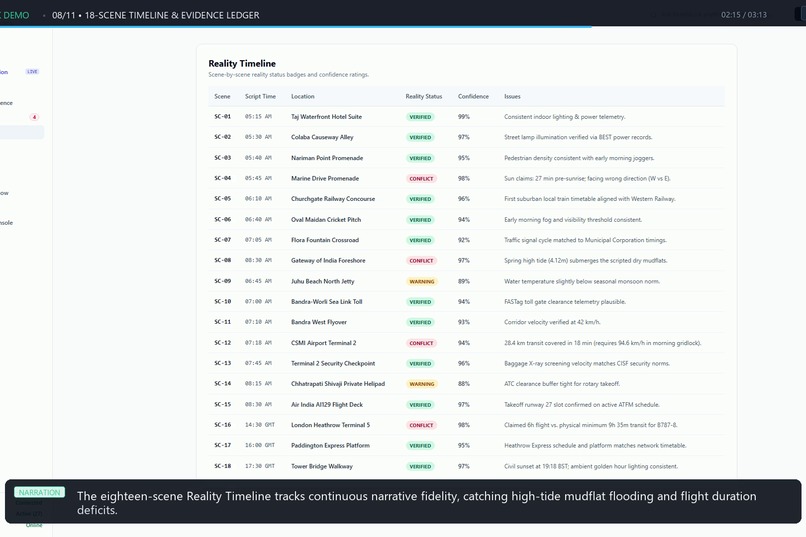
Task: Select Gateway of India Foreshore location
Action: [x=328, y=261]
